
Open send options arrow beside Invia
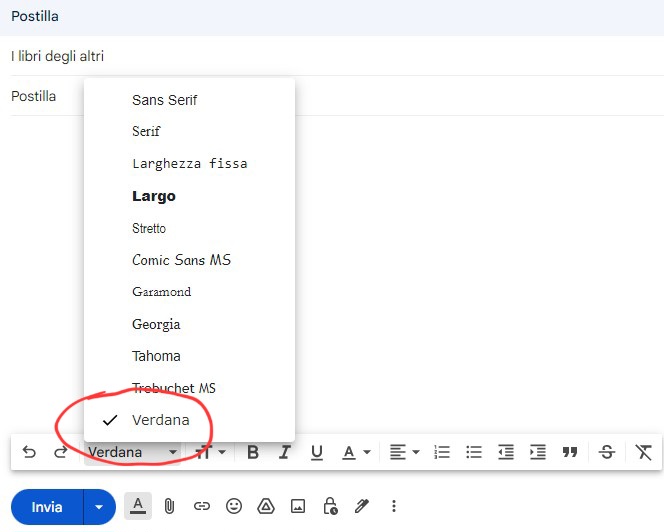click(99, 507)
